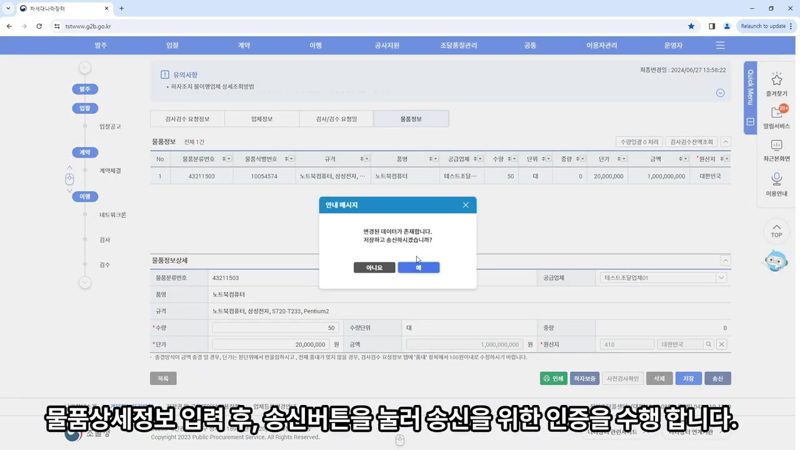Open the 조달품질관리 top menu

pyautogui.click(x=458, y=45)
